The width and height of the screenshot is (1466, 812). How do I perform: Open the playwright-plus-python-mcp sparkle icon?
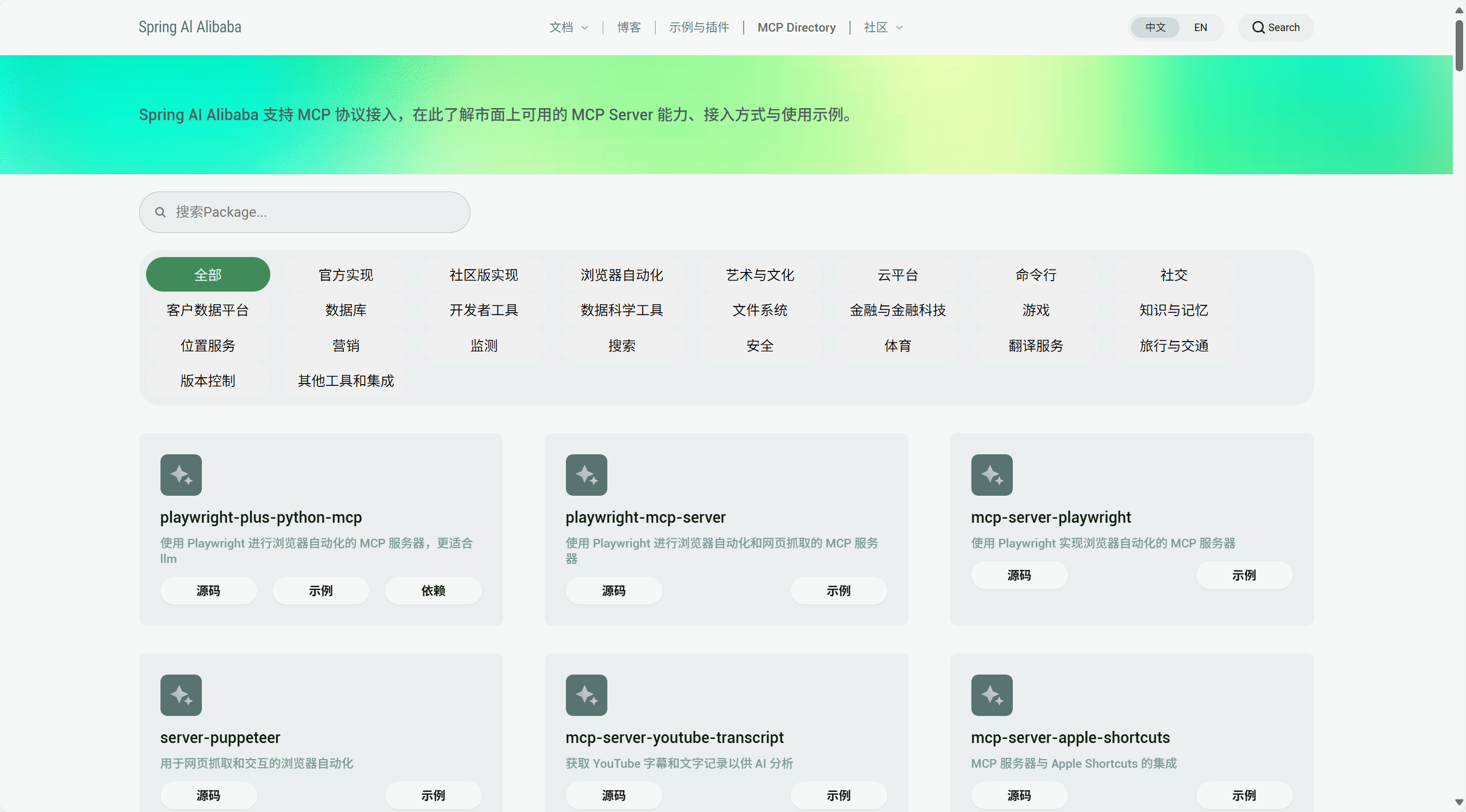click(181, 475)
